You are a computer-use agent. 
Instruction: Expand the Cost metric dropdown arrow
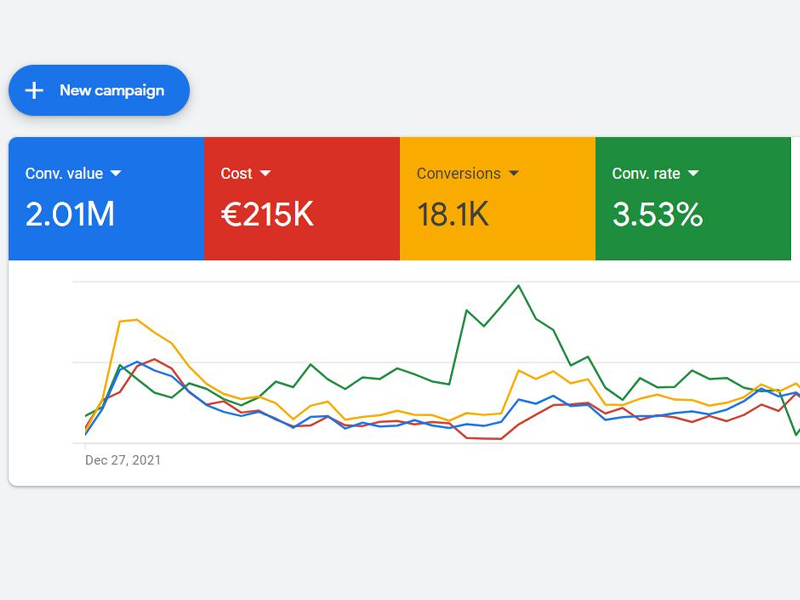[x=266, y=174]
